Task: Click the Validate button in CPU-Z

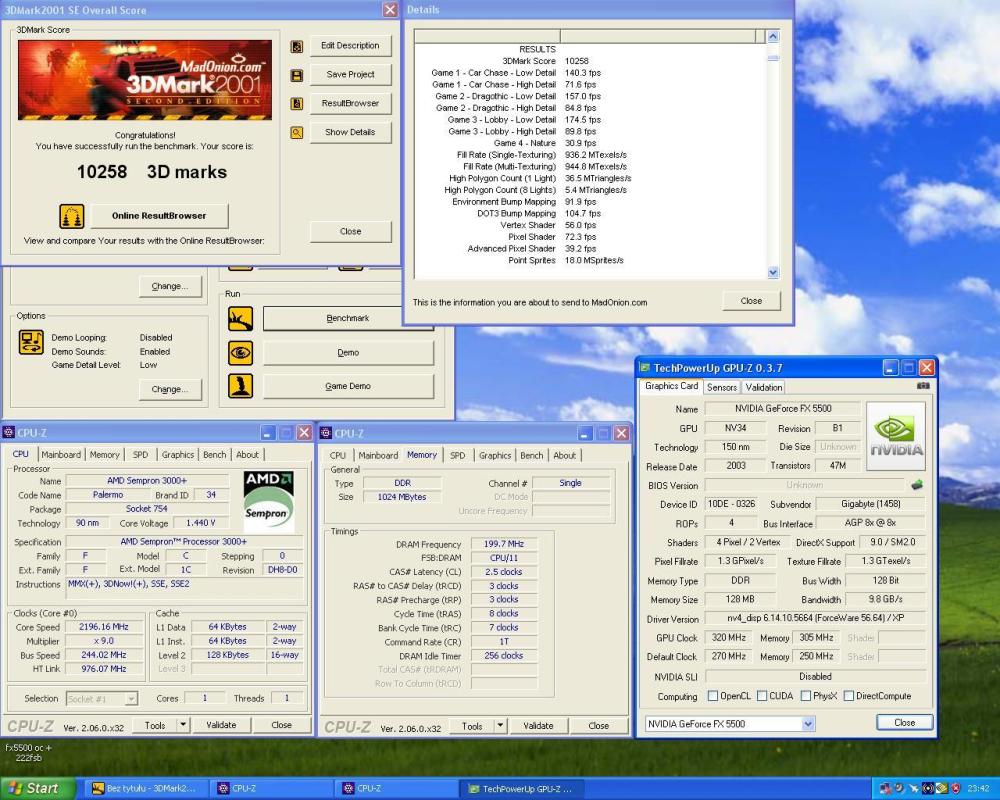Action: click(x=221, y=725)
